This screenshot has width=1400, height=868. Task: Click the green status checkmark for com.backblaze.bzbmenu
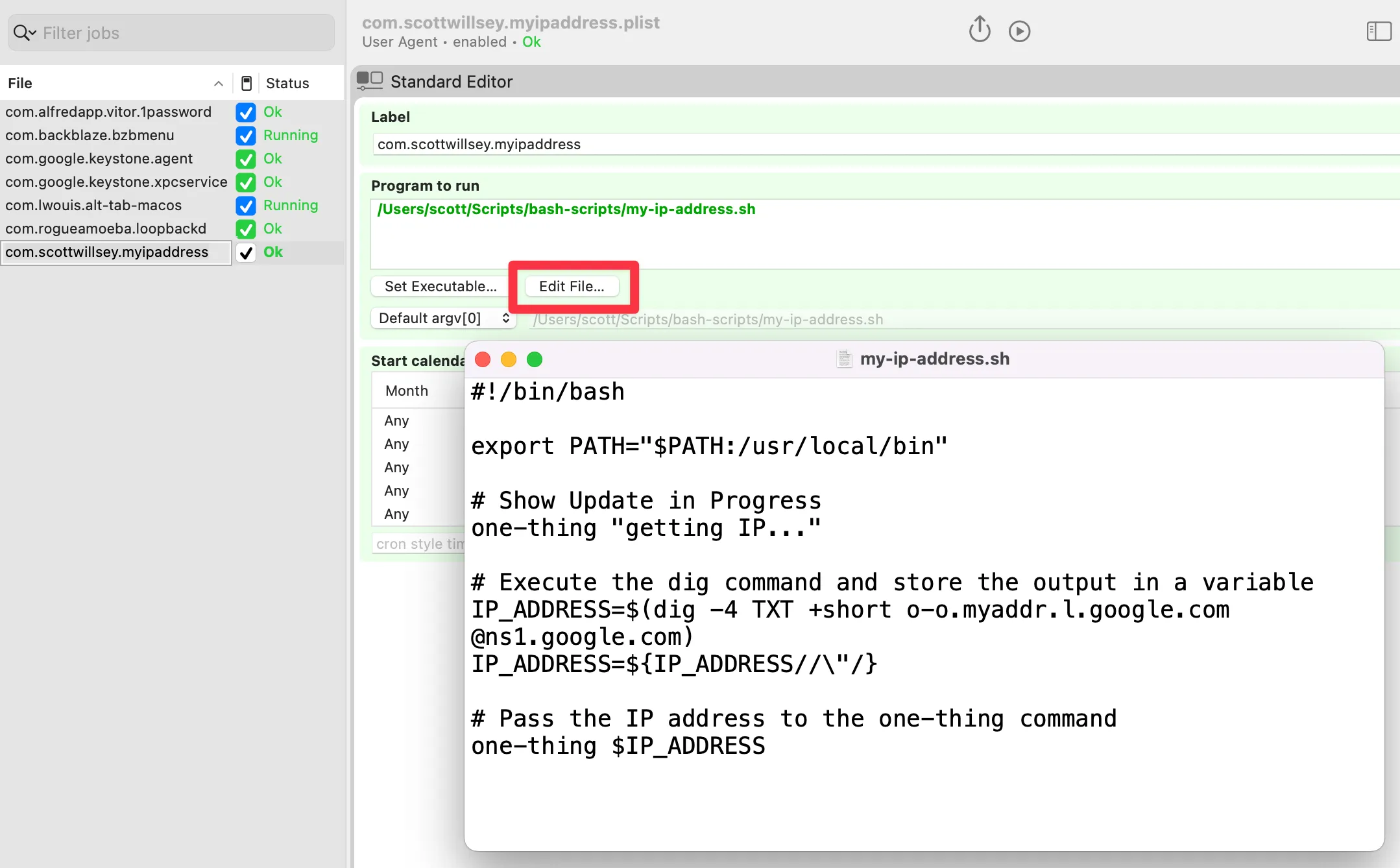pyautogui.click(x=245, y=136)
